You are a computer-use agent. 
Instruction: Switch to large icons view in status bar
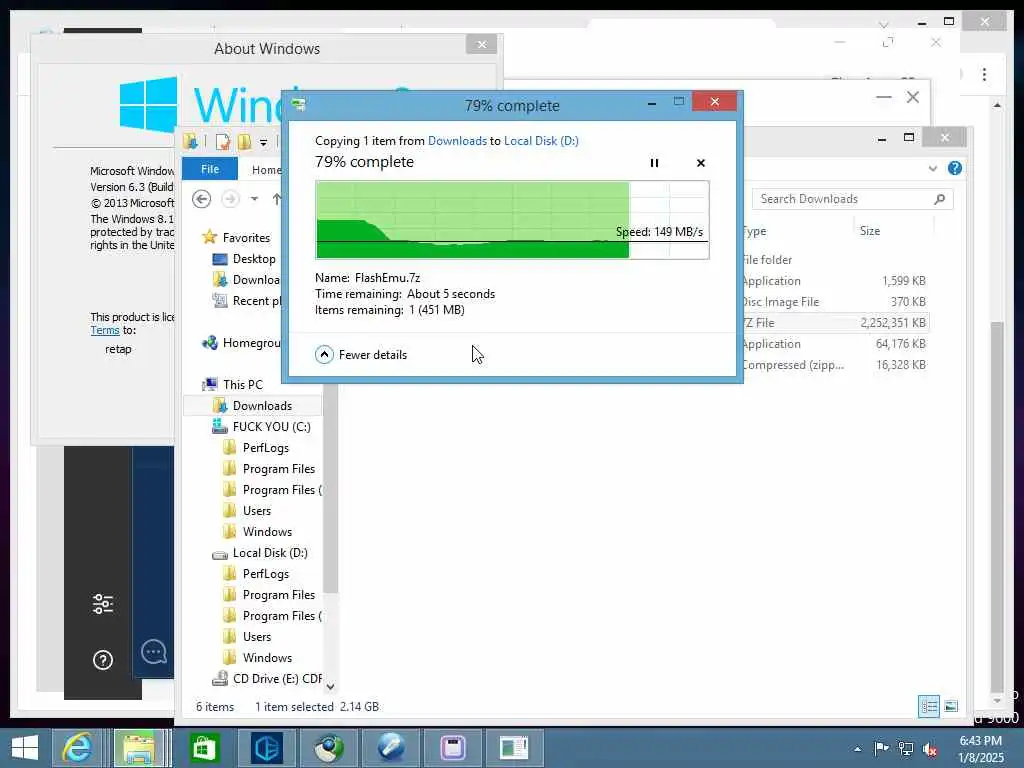(x=951, y=706)
